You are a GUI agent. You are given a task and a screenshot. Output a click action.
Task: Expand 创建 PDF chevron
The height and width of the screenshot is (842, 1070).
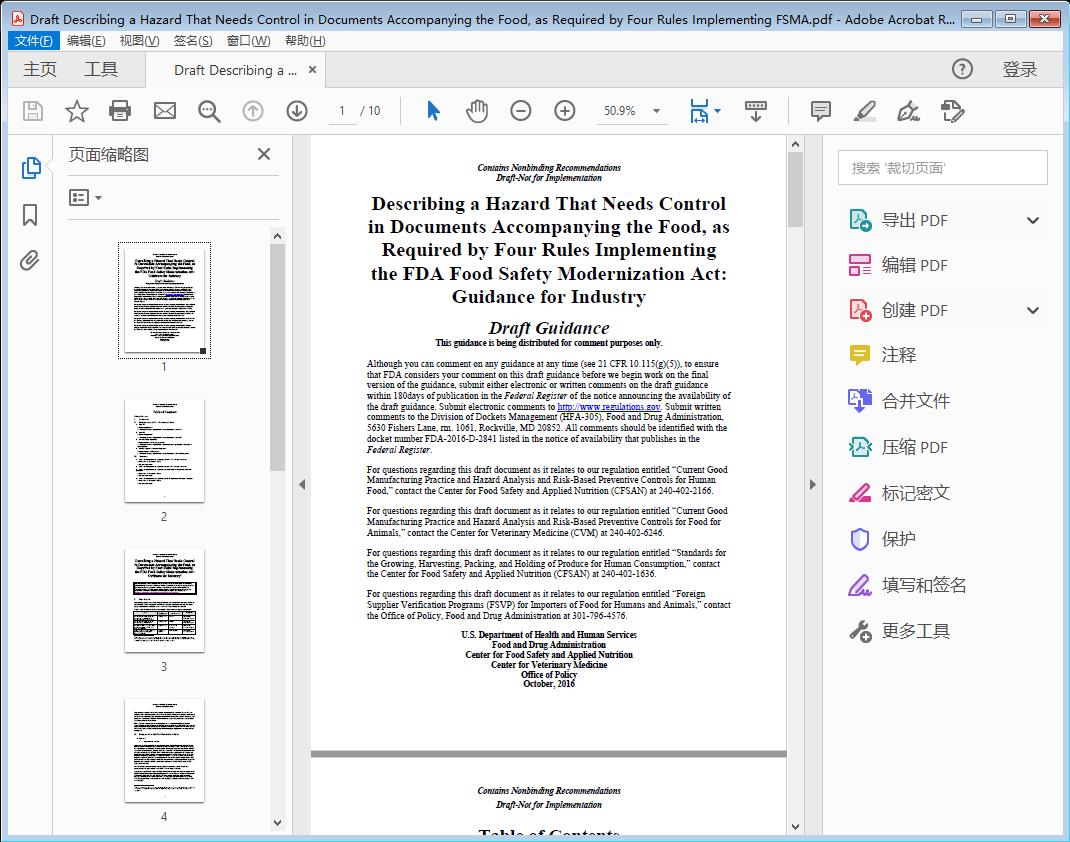[1032, 310]
